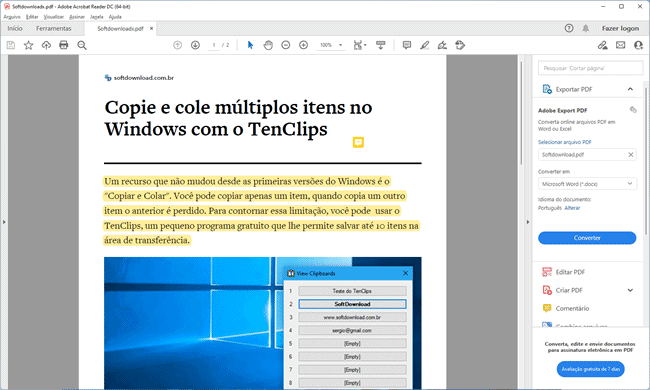Share a link to this file
Image resolution: width=650 pixels, height=390 pixels.
(602, 45)
